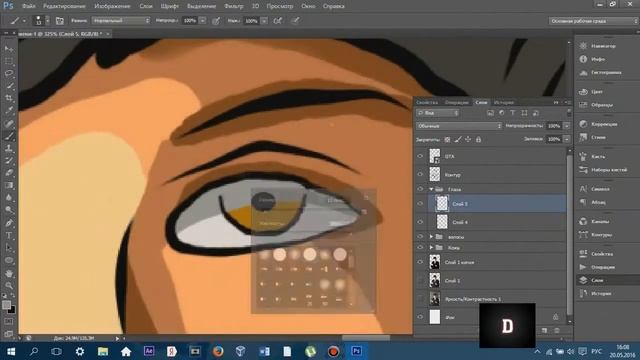Viewport: 640px width, 360px height.
Task: Hide the Контур layer
Action: [420, 174]
